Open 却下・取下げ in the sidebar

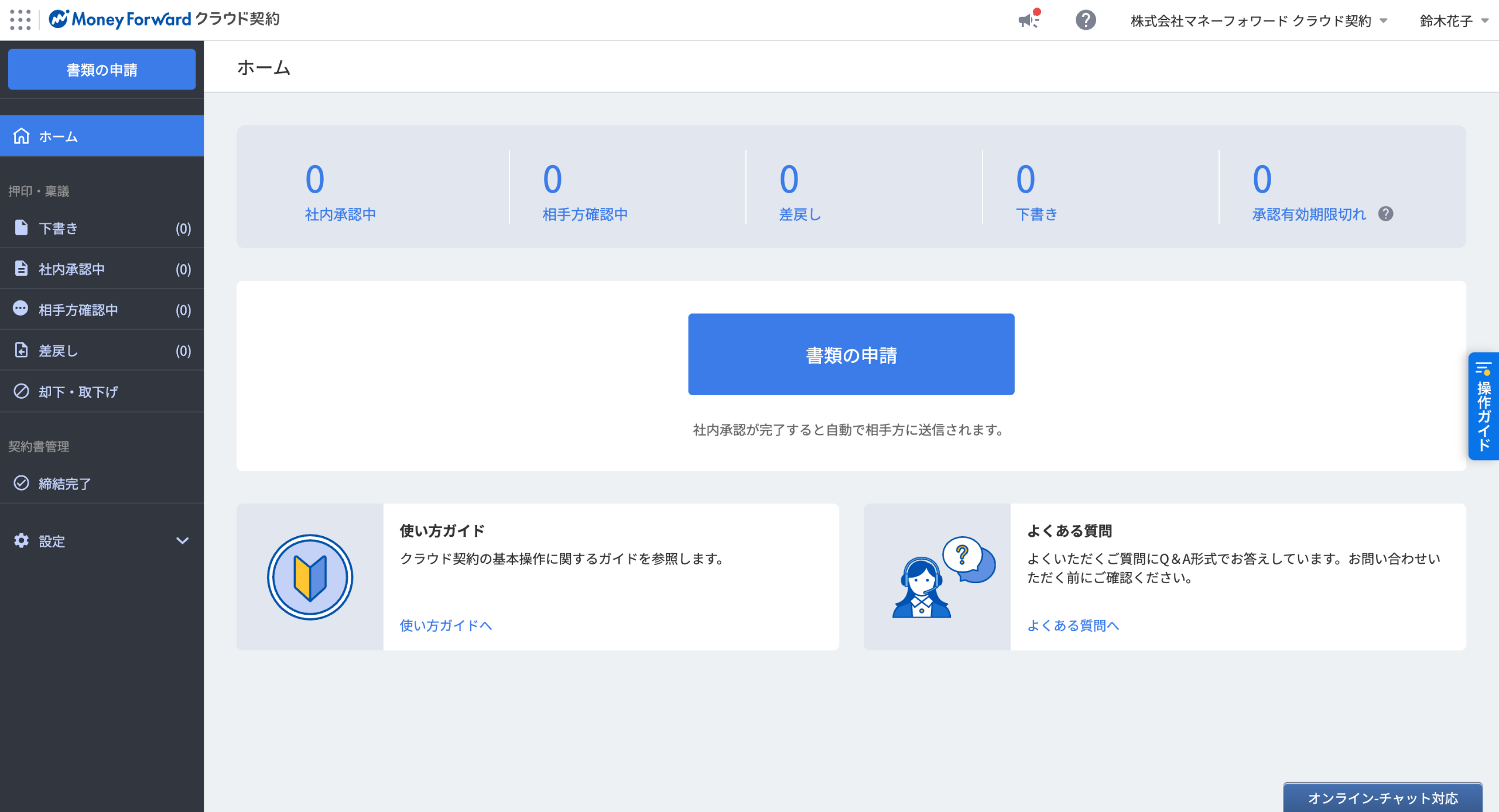click(x=102, y=392)
